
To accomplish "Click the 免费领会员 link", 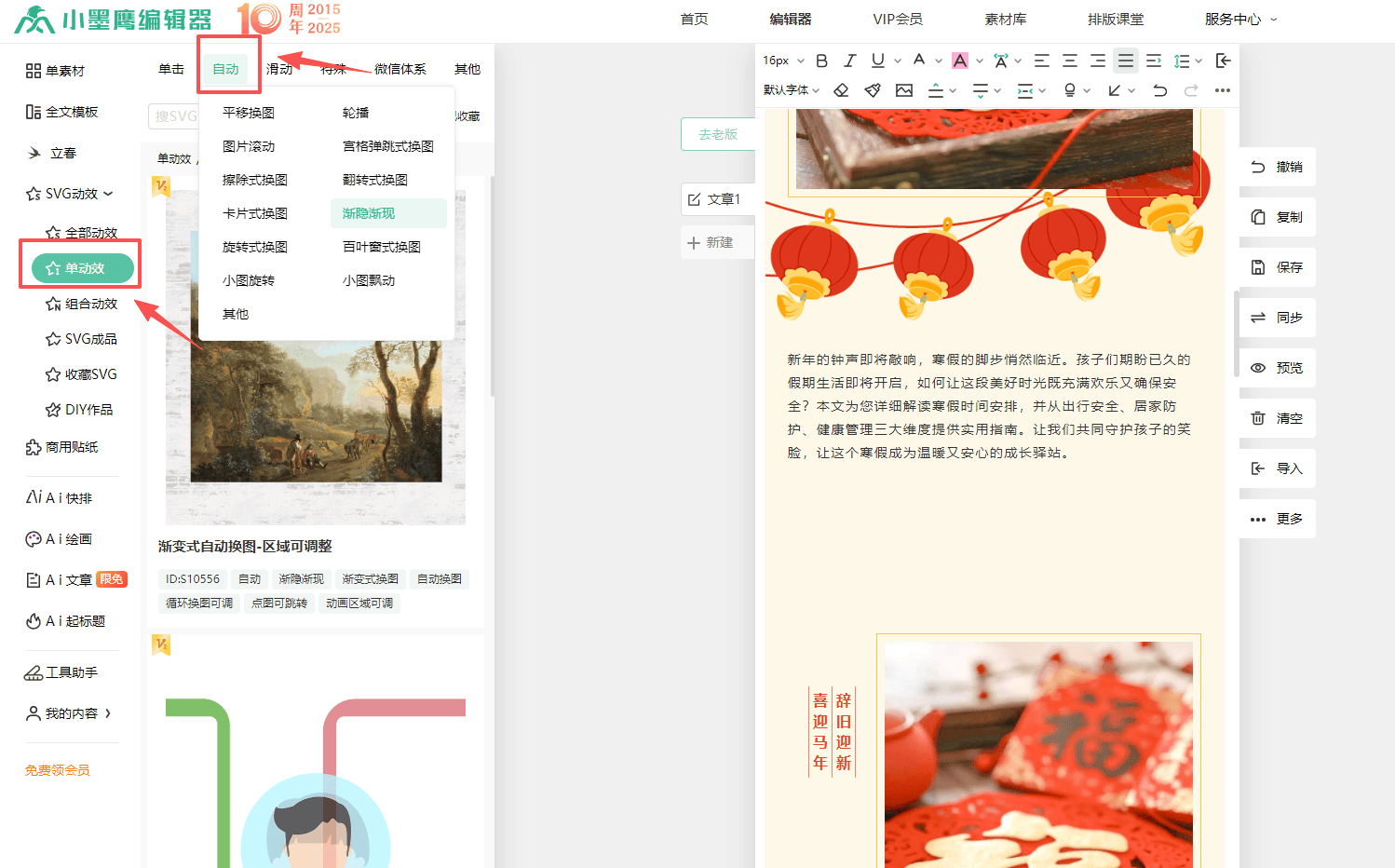I will point(58,770).
